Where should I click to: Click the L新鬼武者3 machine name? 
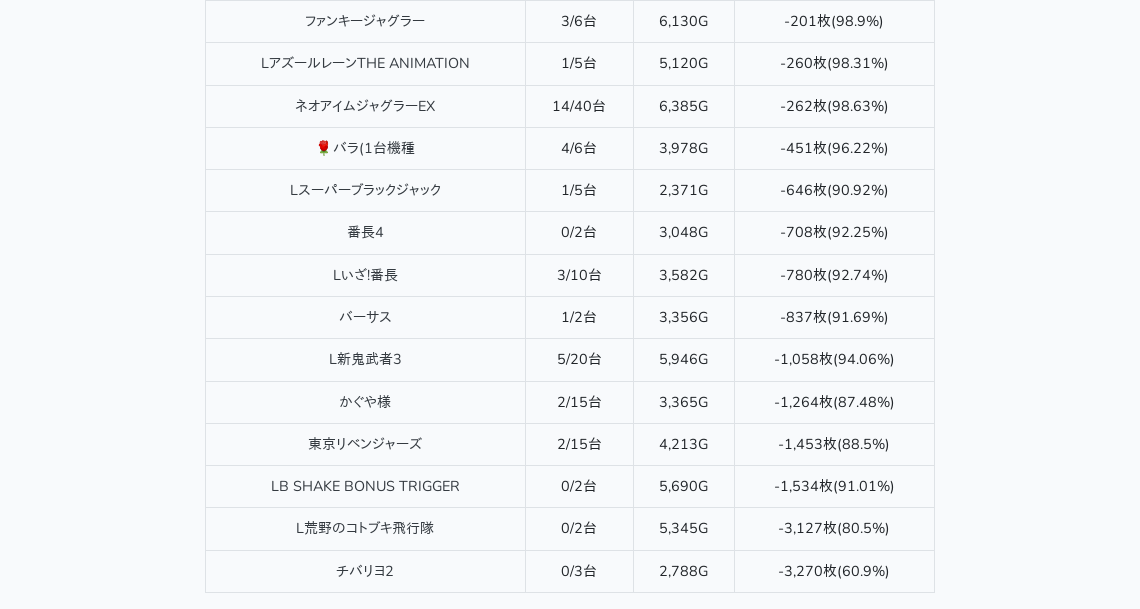[x=365, y=359]
